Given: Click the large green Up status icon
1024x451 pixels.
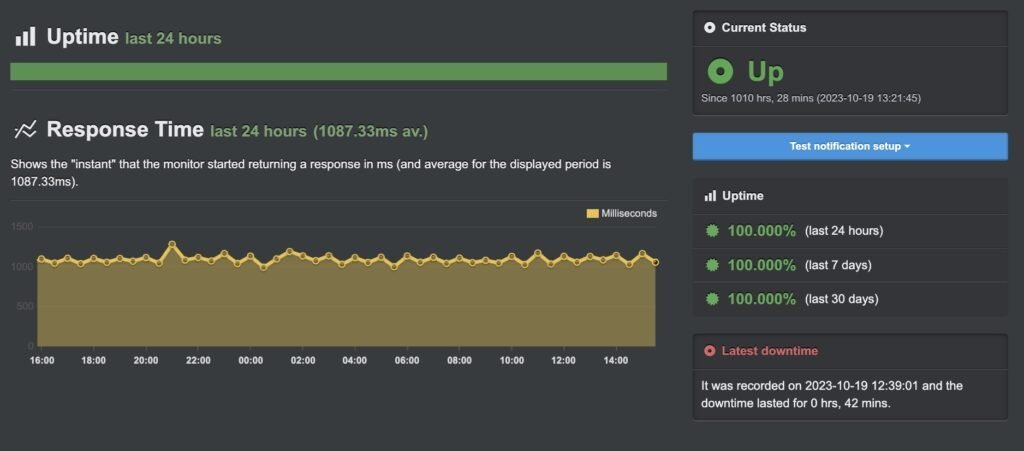Looking at the screenshot, I should (720, 72).
